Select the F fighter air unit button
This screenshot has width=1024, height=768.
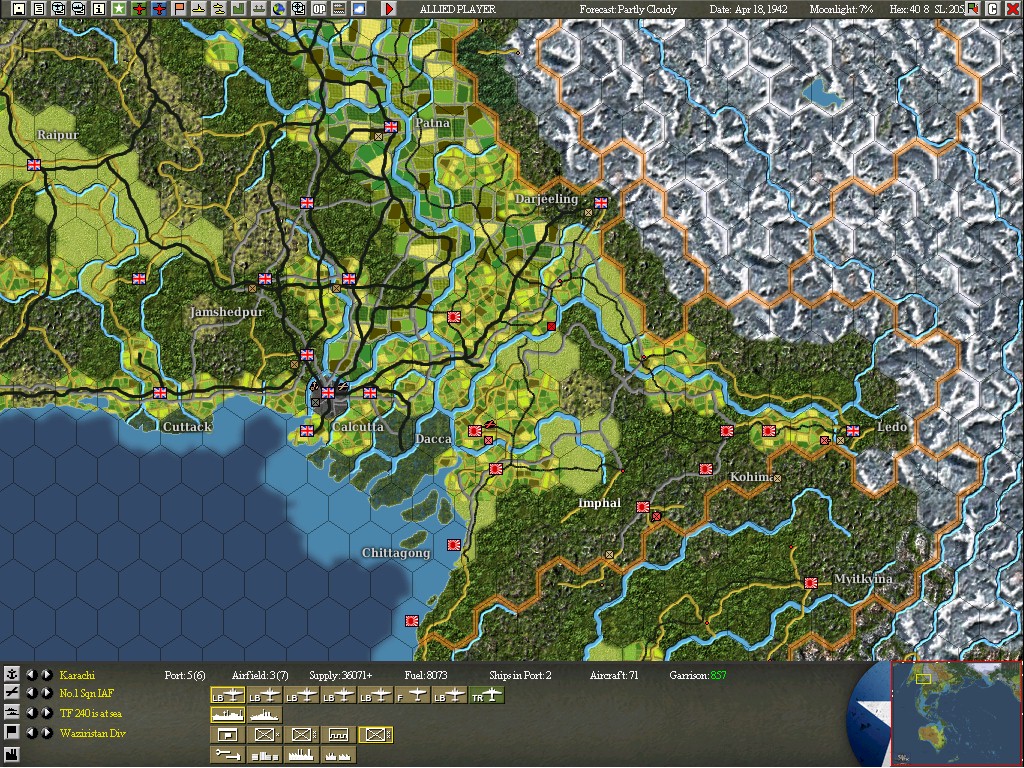point(412,696)
